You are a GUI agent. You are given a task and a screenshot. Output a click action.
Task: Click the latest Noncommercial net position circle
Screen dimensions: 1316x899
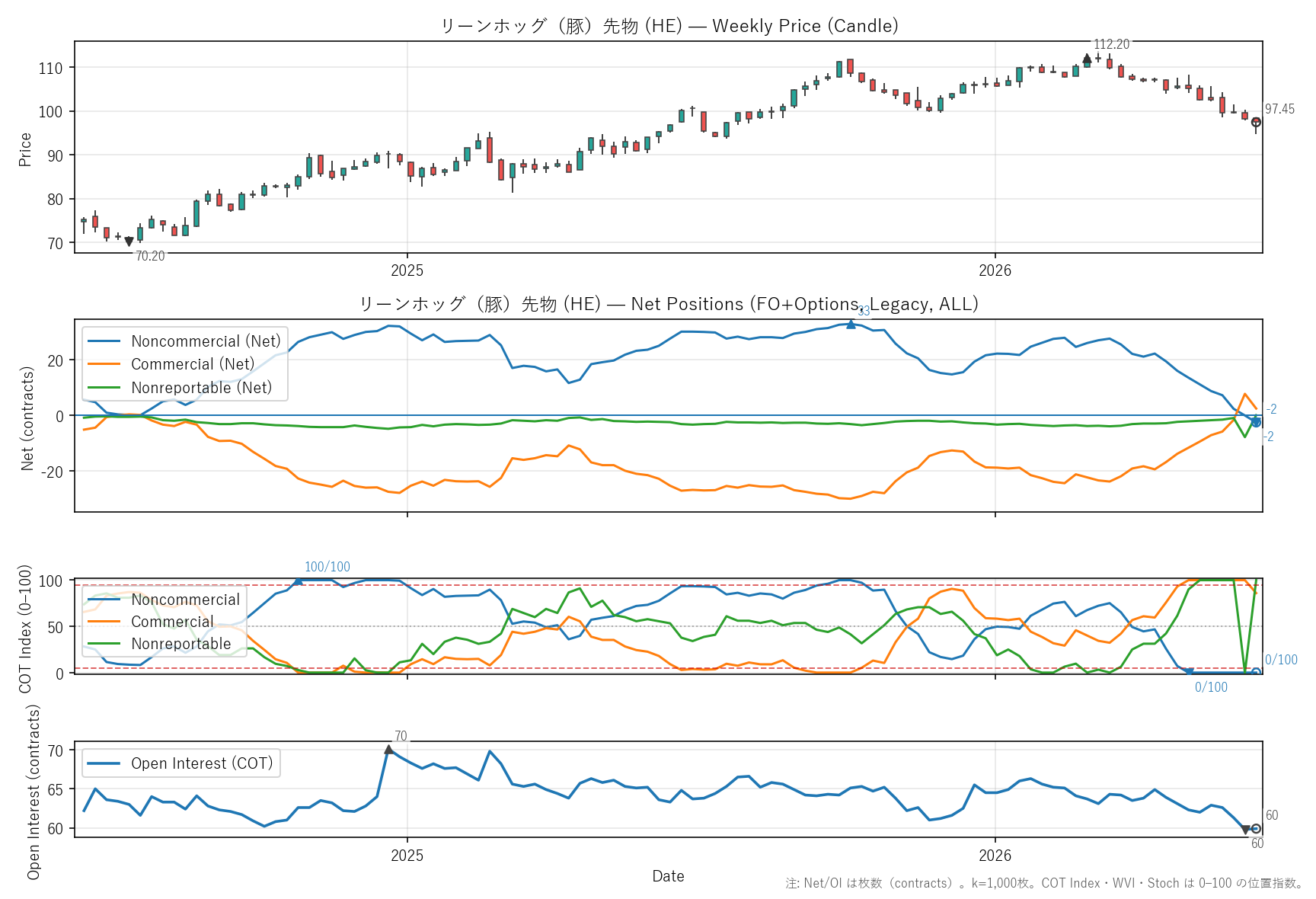[x=1256, y=422]
